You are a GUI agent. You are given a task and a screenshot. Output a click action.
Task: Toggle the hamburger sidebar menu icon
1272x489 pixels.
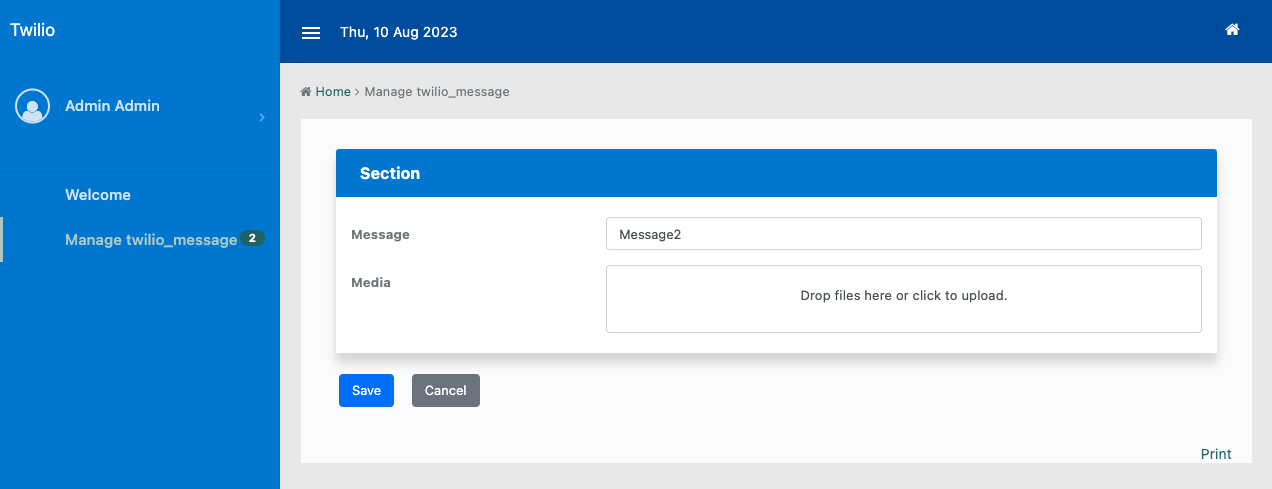click(311, 32)
